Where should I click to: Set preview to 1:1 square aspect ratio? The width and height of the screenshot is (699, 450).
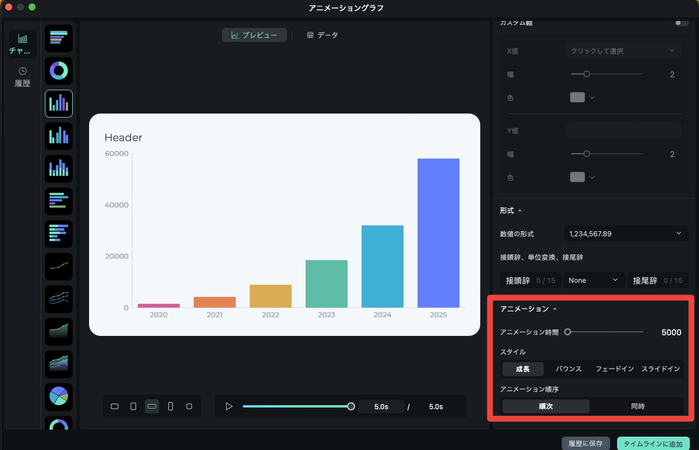click(189, 406)
